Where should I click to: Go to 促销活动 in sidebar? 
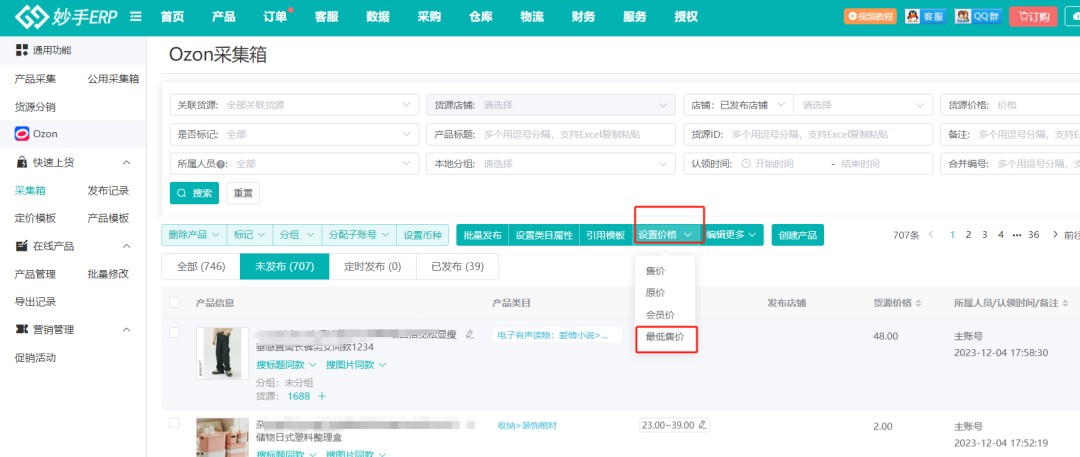(35, 358)
